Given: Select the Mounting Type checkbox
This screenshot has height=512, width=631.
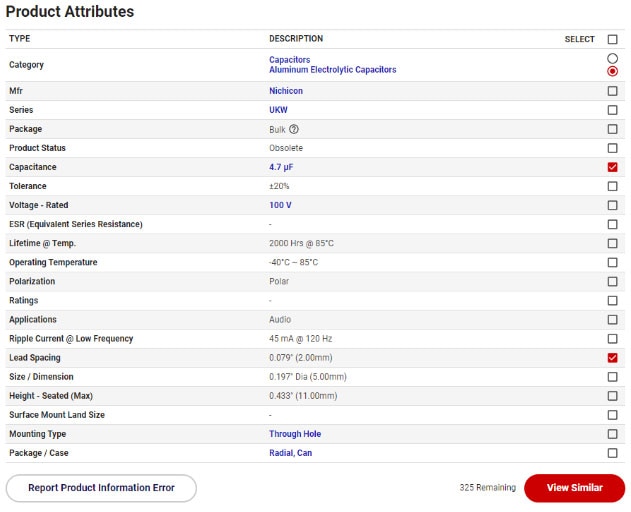Looking at the screenshot, I should [612, 434].
